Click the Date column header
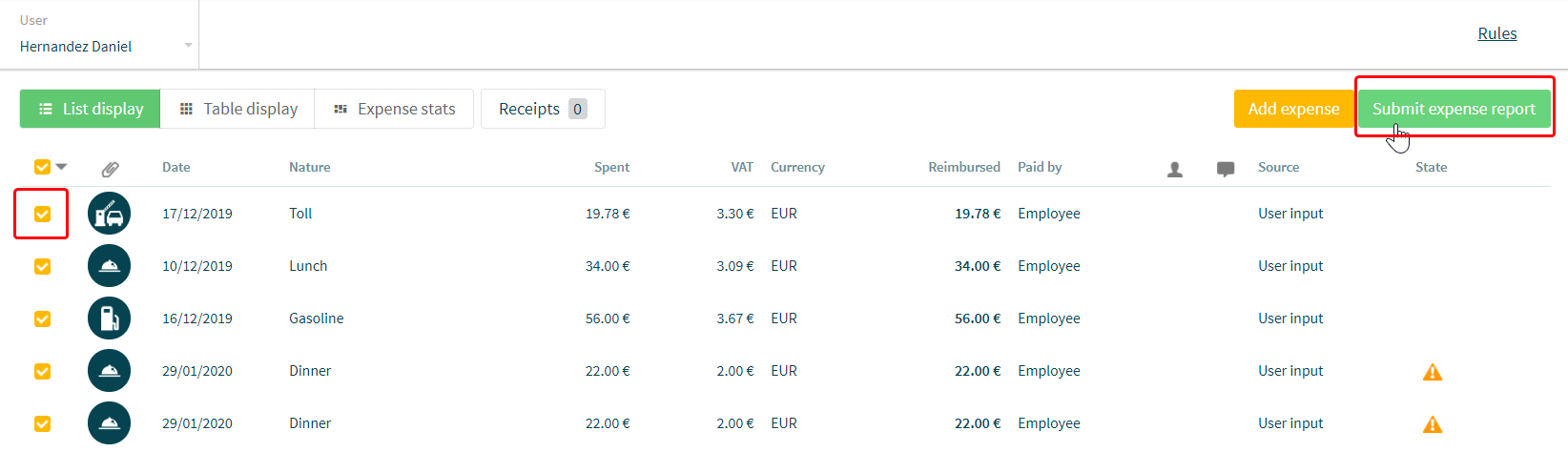Image resolution: width=1568 pixels, height=452 pixels. tap(175, 167)
